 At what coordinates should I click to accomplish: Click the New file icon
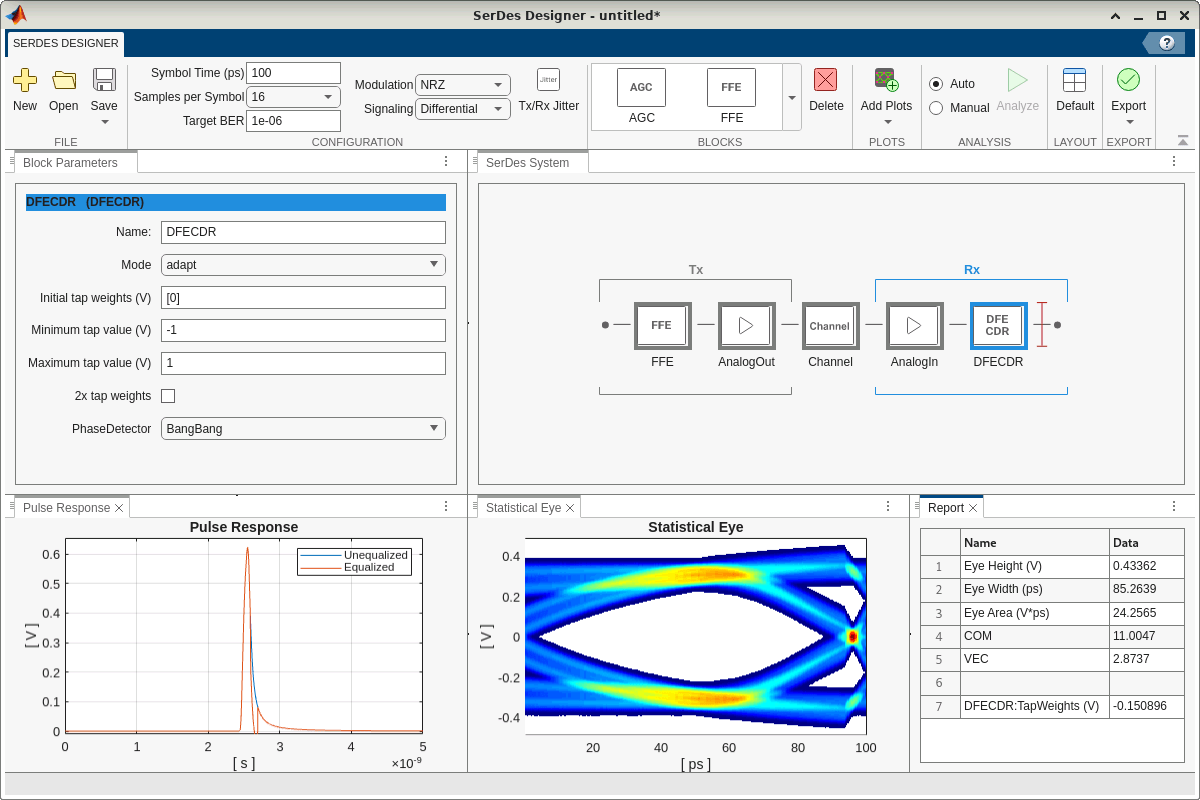click(x=25, y=81)
